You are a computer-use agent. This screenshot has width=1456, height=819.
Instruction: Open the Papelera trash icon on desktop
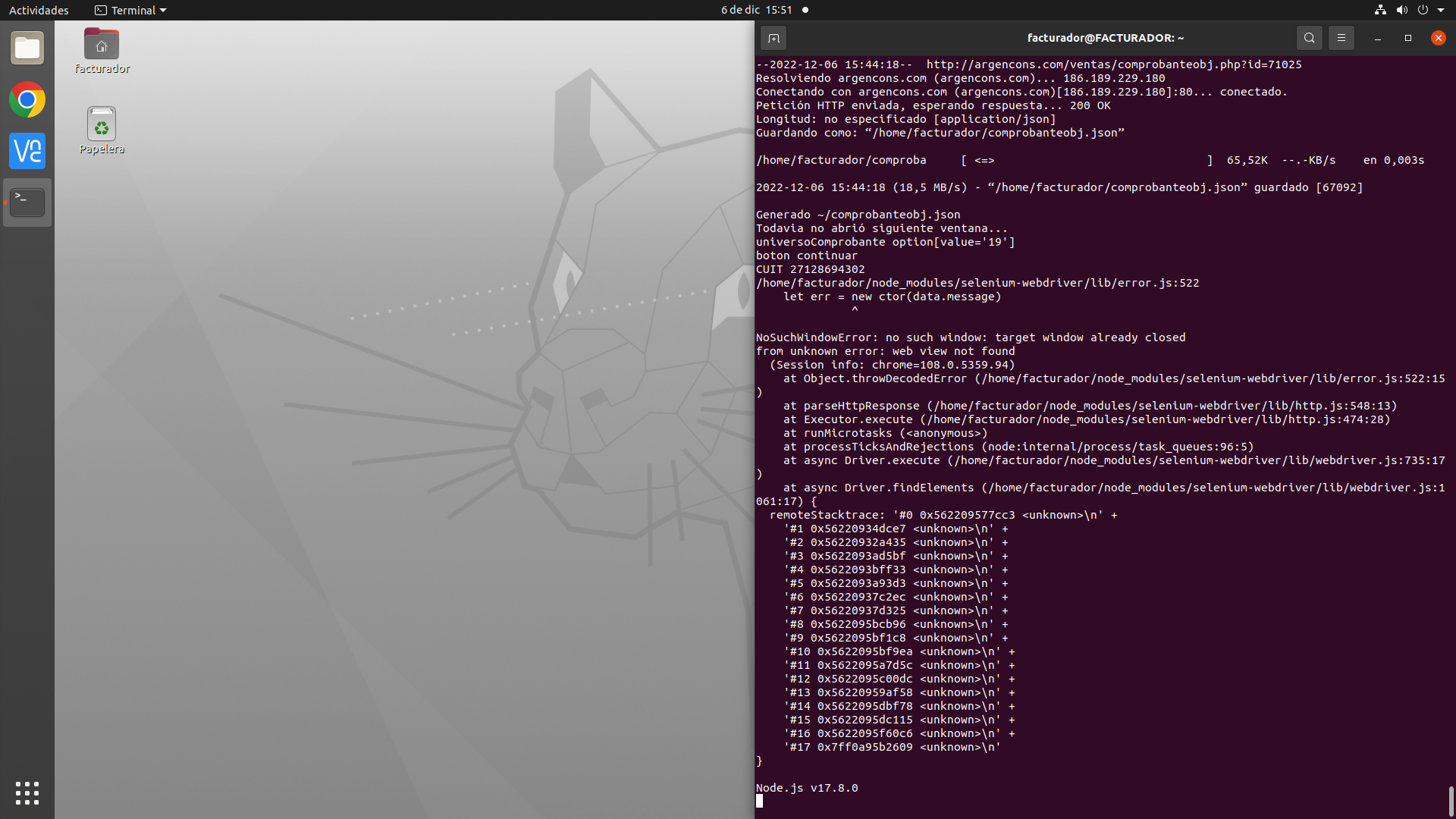102,130
